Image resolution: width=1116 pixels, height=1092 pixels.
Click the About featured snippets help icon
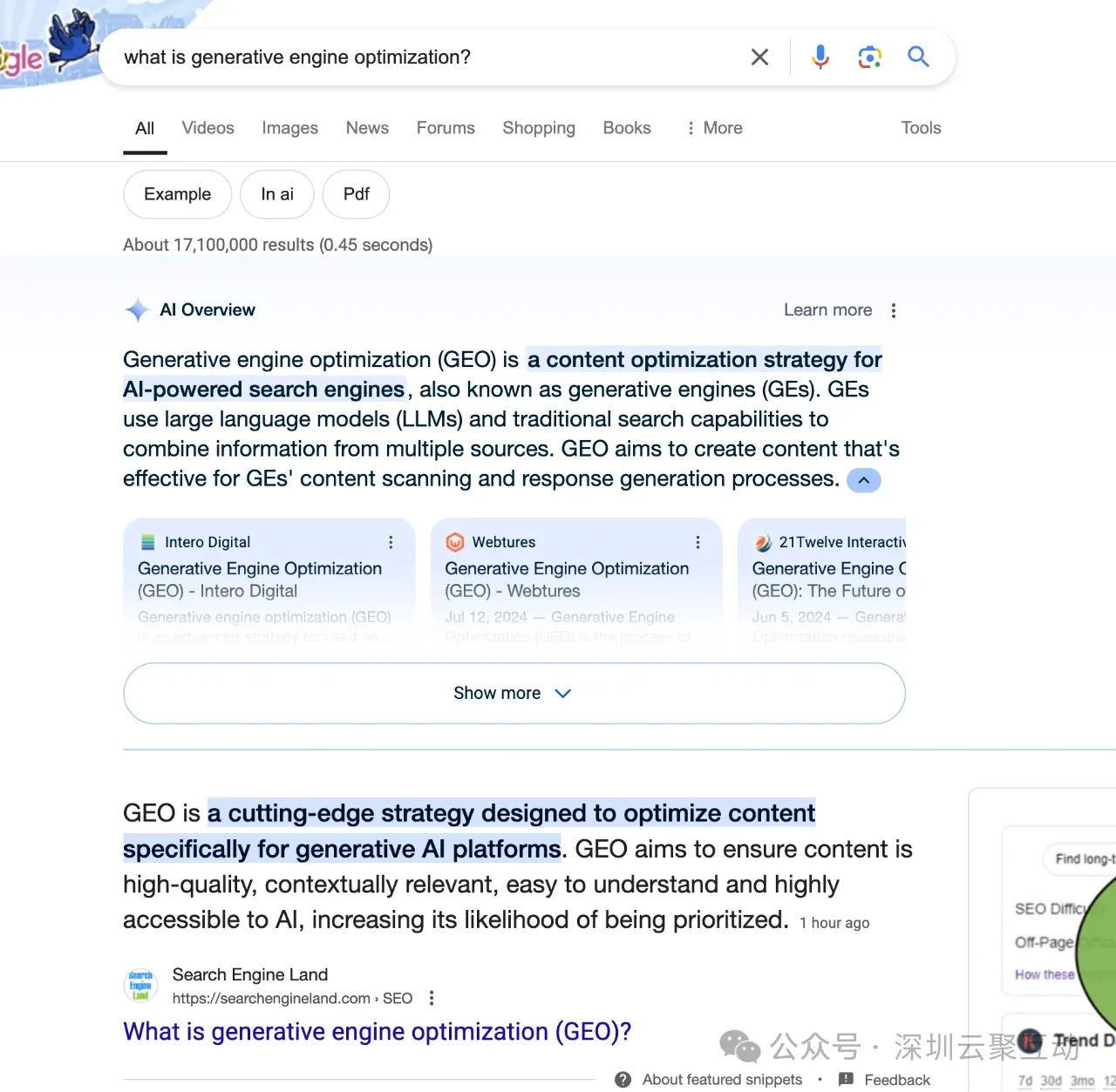coord(623,1080)
